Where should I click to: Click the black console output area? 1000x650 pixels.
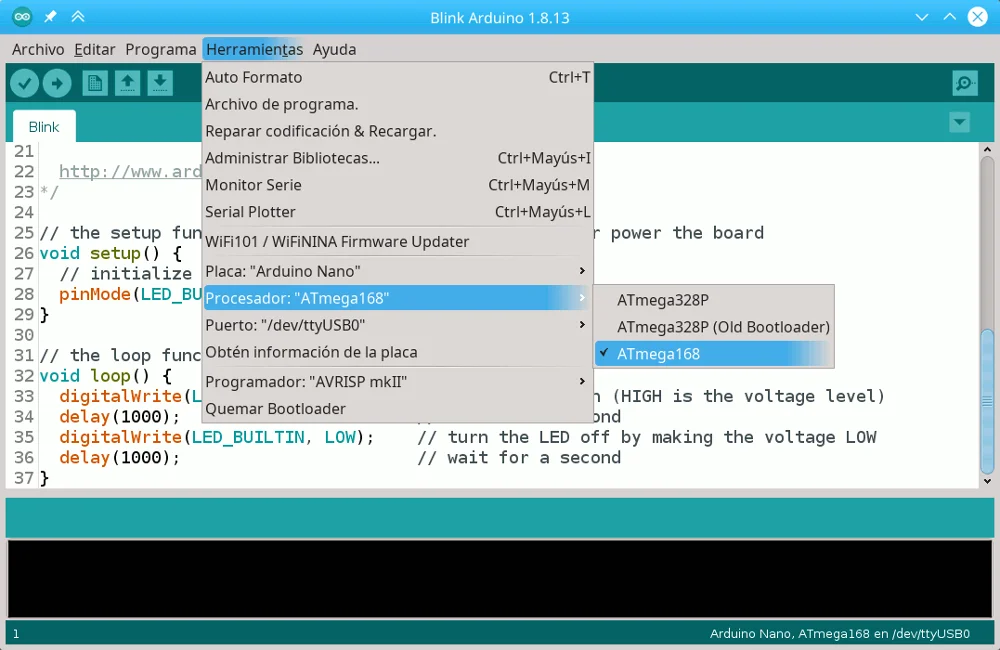(x=499, y=579)
